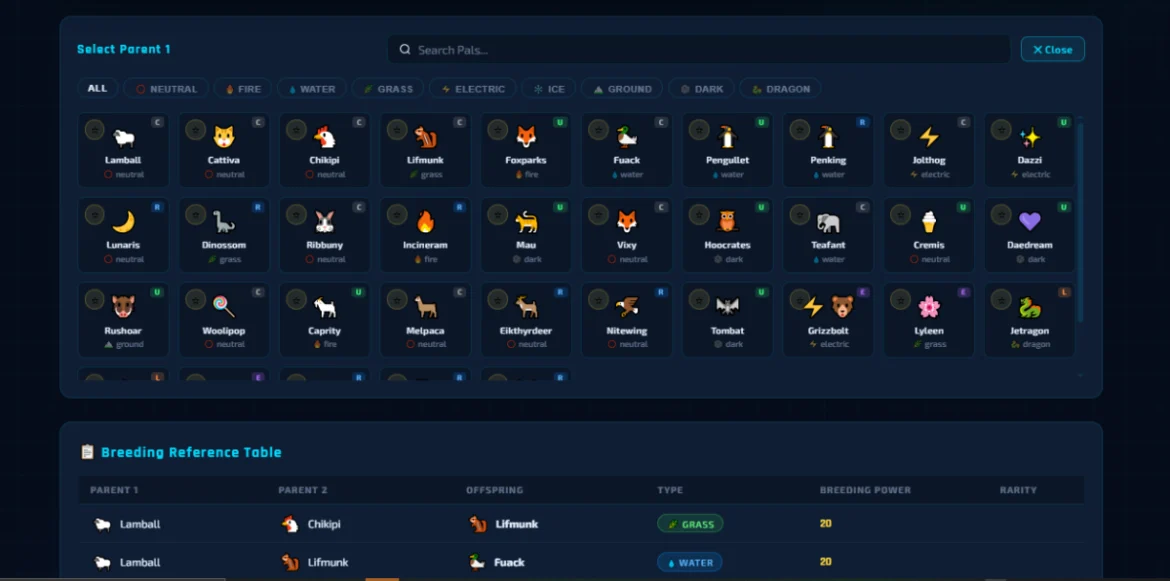This screenshot has width=1170, height=581.
Task: Select the Foxparks fox card
Action: coord(526,150)
